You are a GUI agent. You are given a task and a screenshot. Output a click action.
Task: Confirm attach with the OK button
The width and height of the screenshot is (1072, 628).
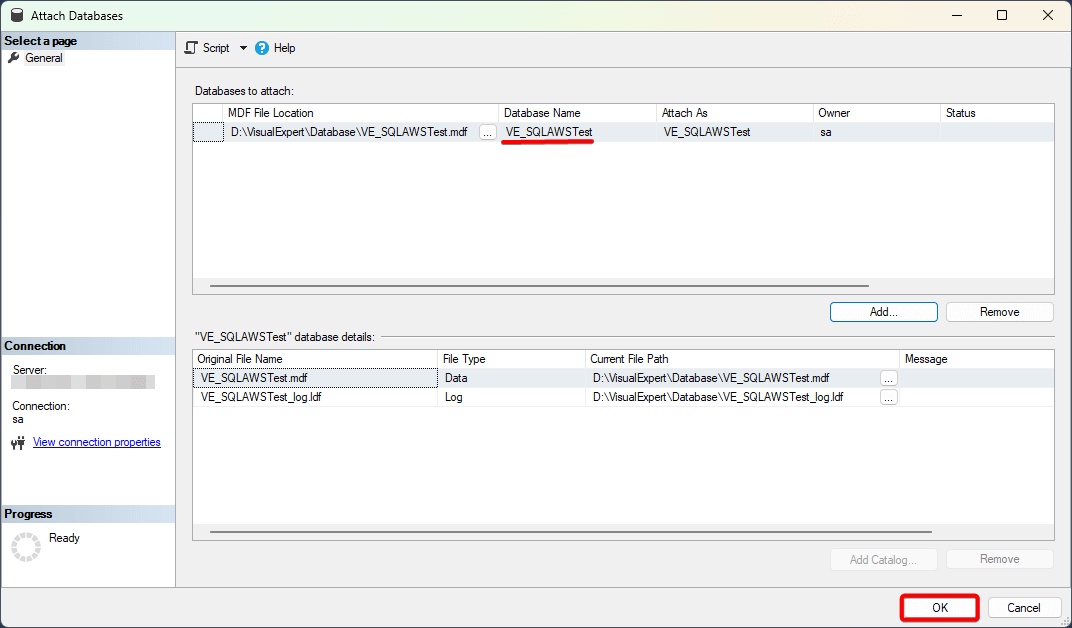pos(940,607)
